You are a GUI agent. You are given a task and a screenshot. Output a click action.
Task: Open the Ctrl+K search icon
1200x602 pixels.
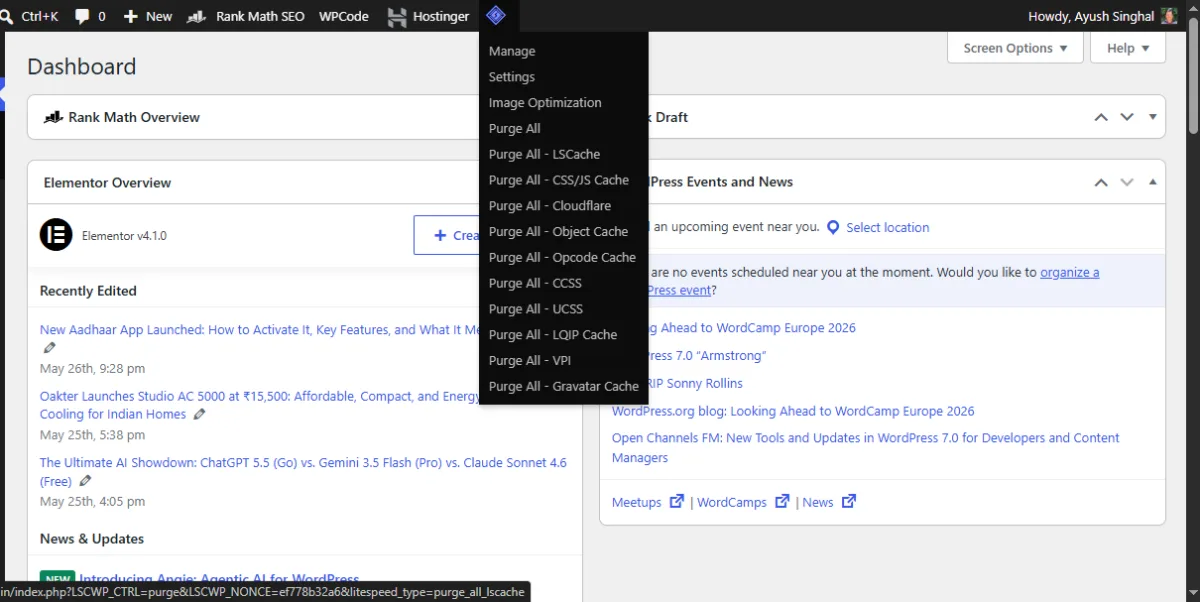click(x=6, y=16)
